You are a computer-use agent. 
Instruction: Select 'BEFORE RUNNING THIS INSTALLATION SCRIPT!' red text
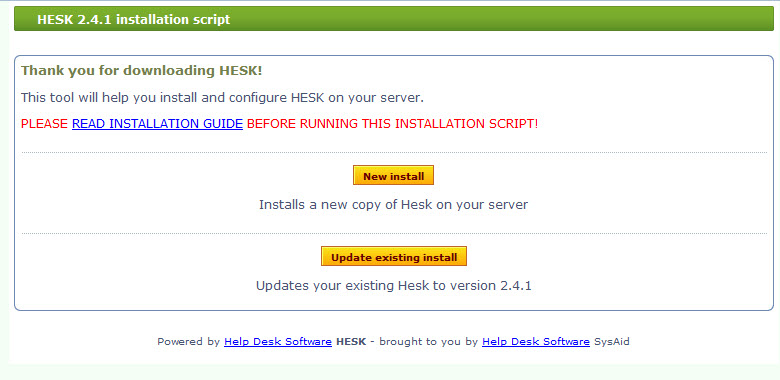point(392,124)
